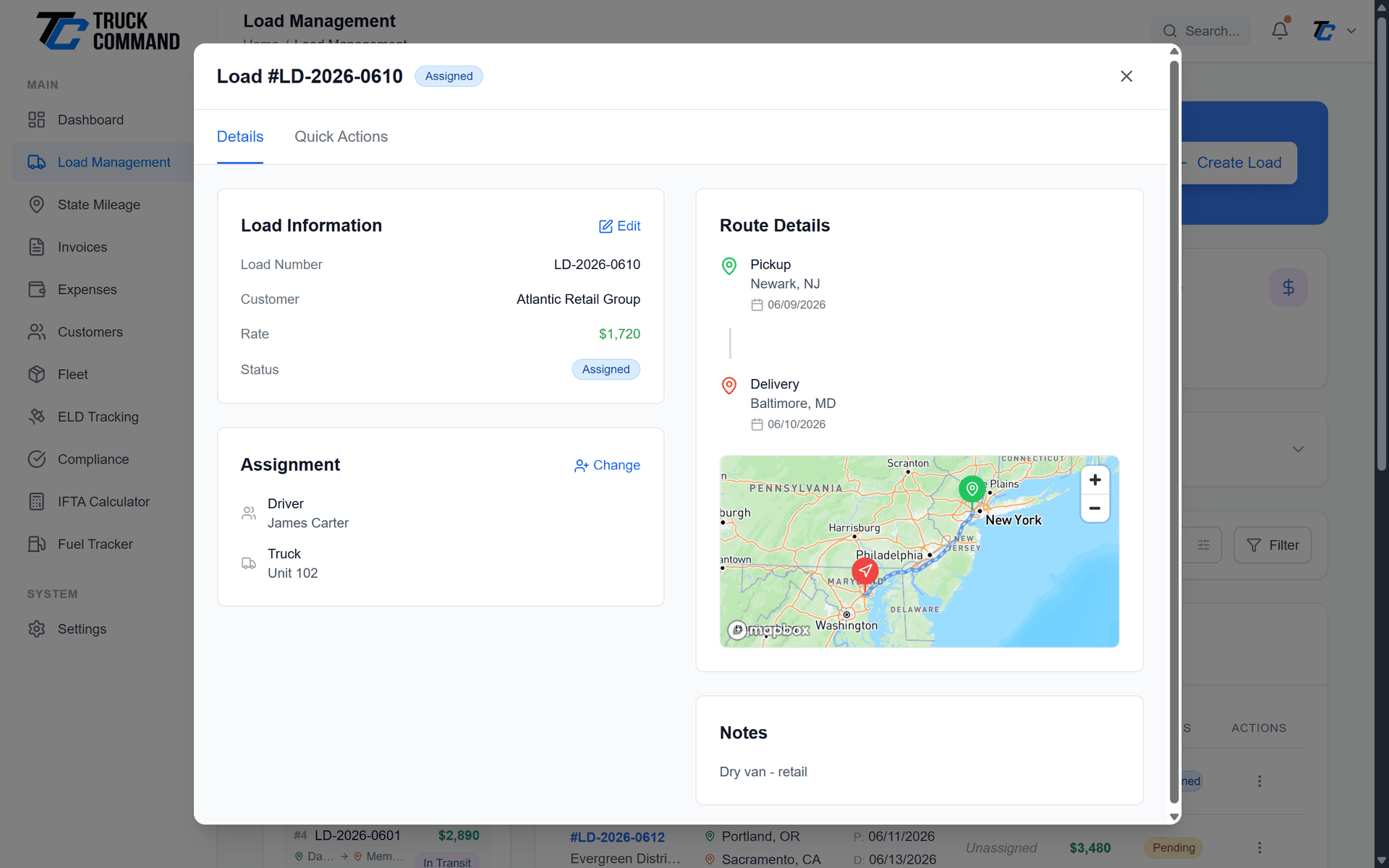Open Expenses in the sidebar
The image size is (1389, 868).
click(x=87, y=289)
